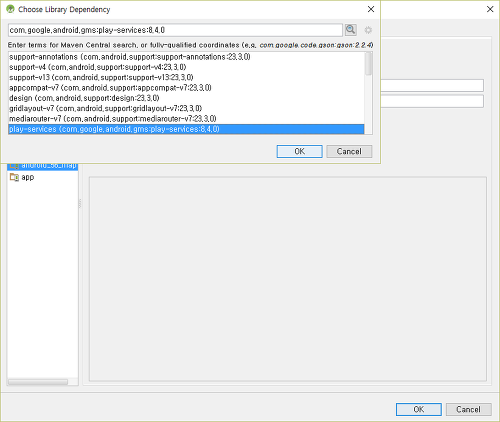
Task: Select support-v13 library row
Action: click(186, 78)
